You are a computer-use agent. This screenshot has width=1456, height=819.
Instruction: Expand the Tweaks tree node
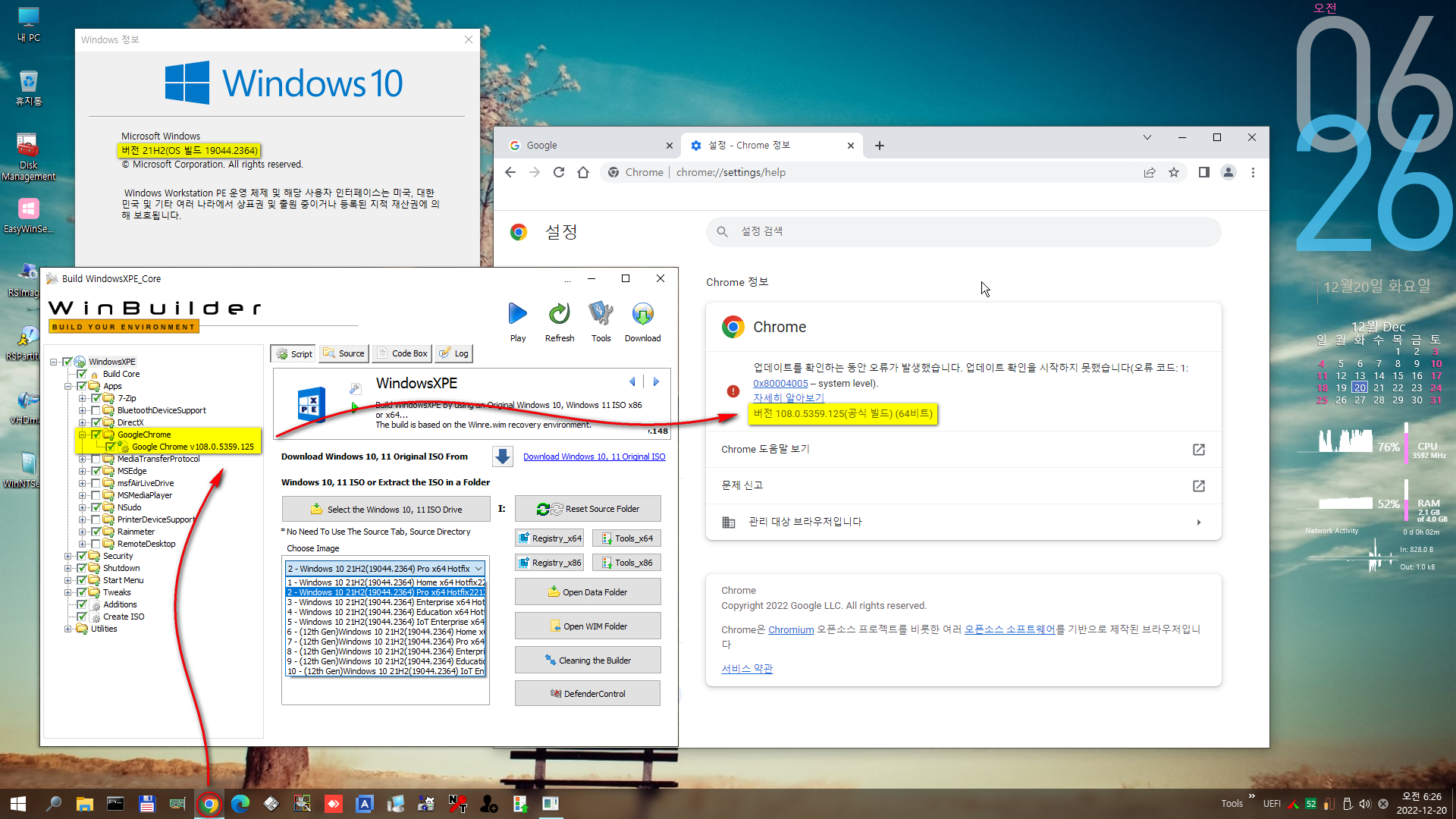[67, 592]
